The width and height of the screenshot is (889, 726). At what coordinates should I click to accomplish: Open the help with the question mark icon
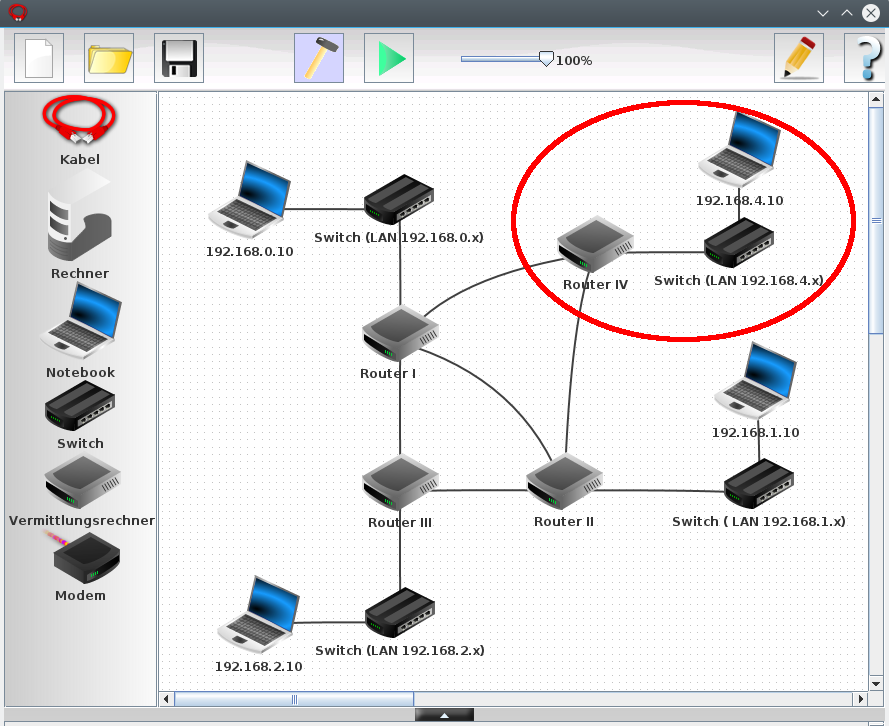(866, 58)
